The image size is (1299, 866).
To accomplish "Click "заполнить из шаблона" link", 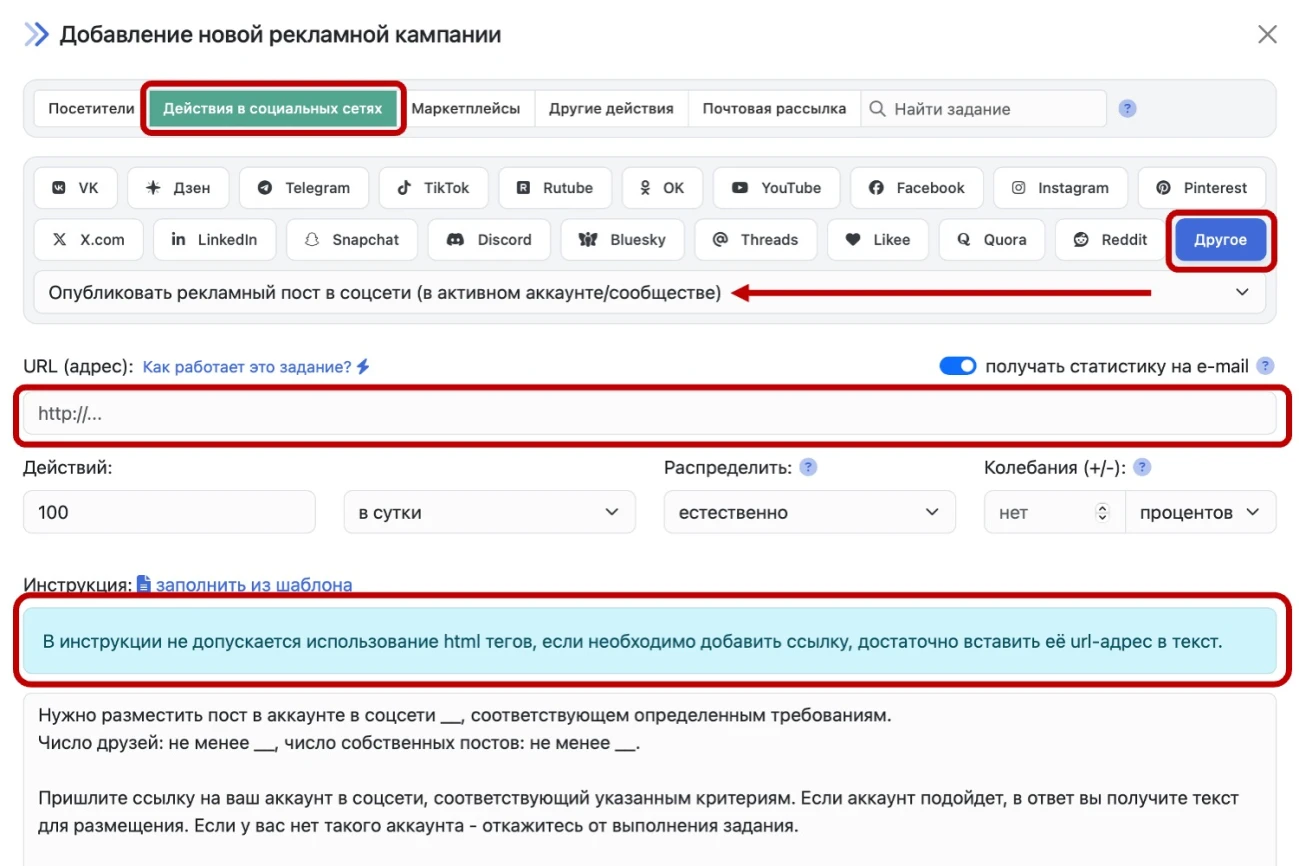I will (x=253, y=585).
